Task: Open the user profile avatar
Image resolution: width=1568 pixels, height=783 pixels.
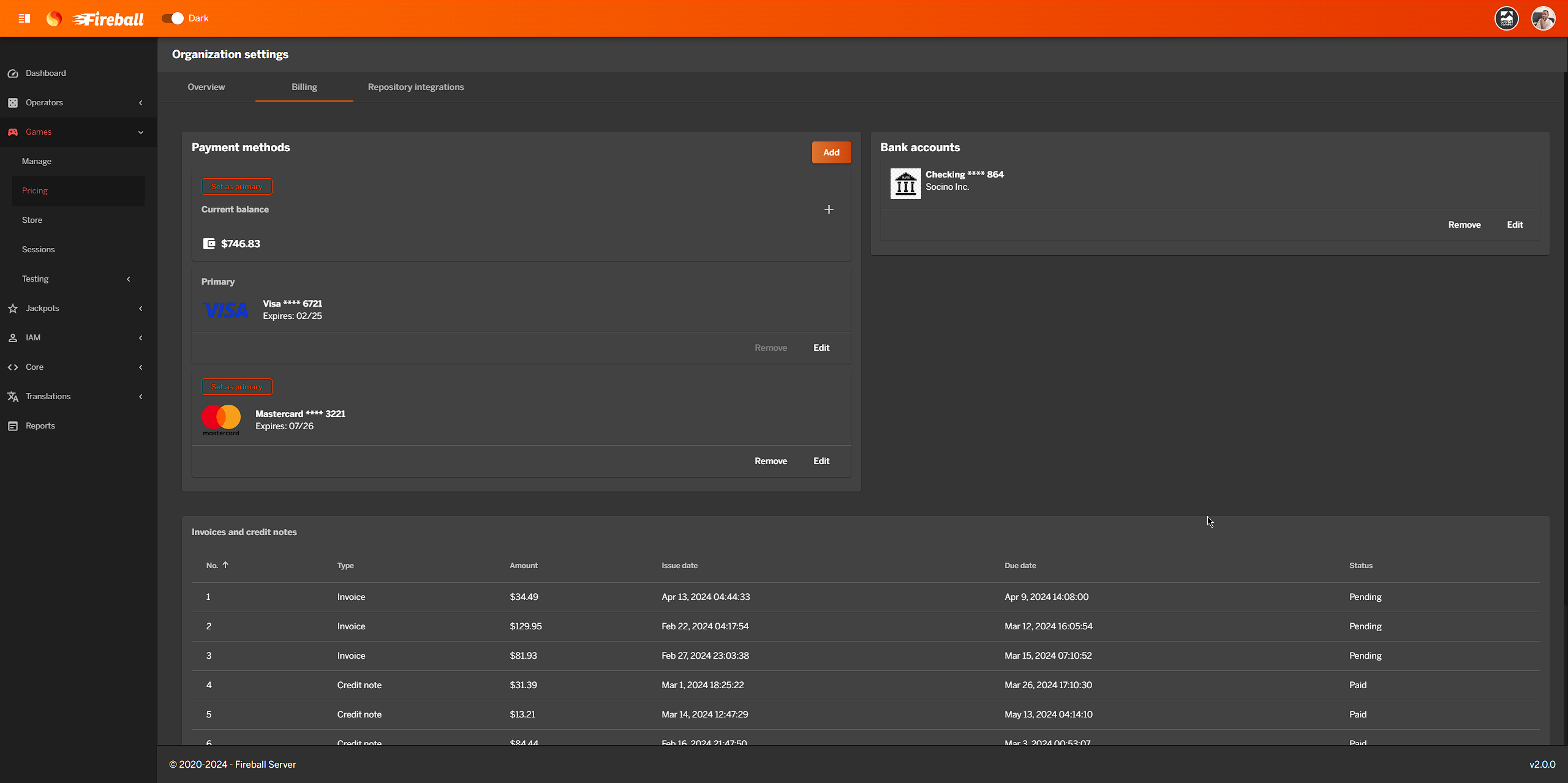Action: tap(1543, 18)
